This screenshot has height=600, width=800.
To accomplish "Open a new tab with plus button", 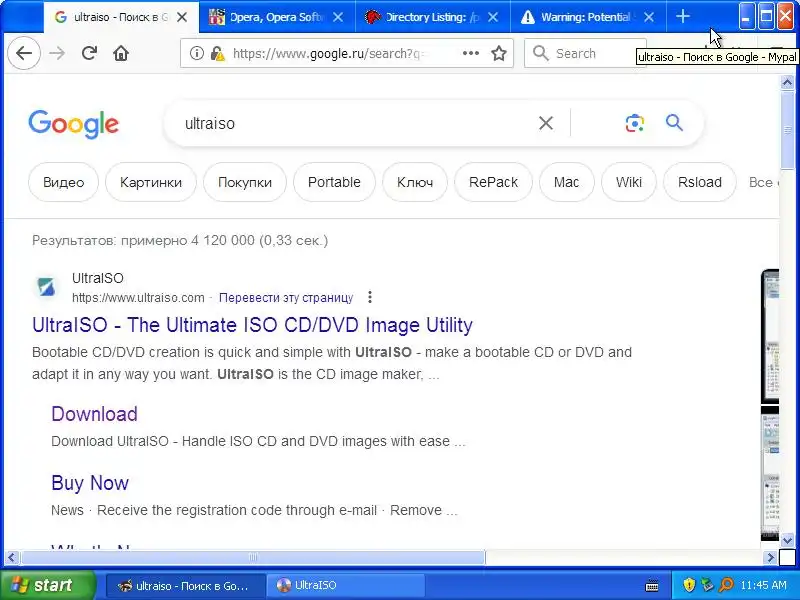I will (x=683, y=17).
